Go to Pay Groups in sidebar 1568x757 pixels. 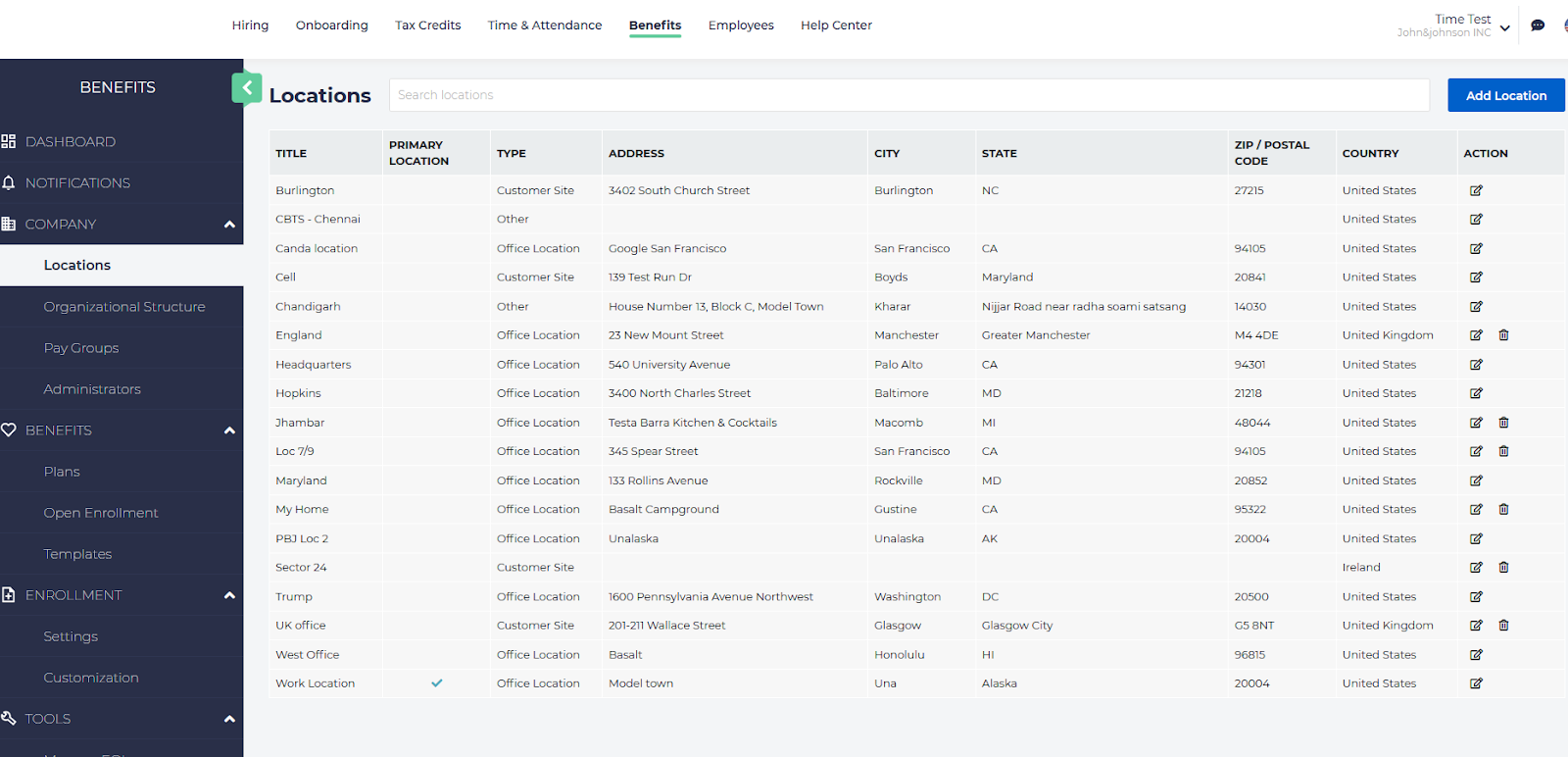pos(81,348)
